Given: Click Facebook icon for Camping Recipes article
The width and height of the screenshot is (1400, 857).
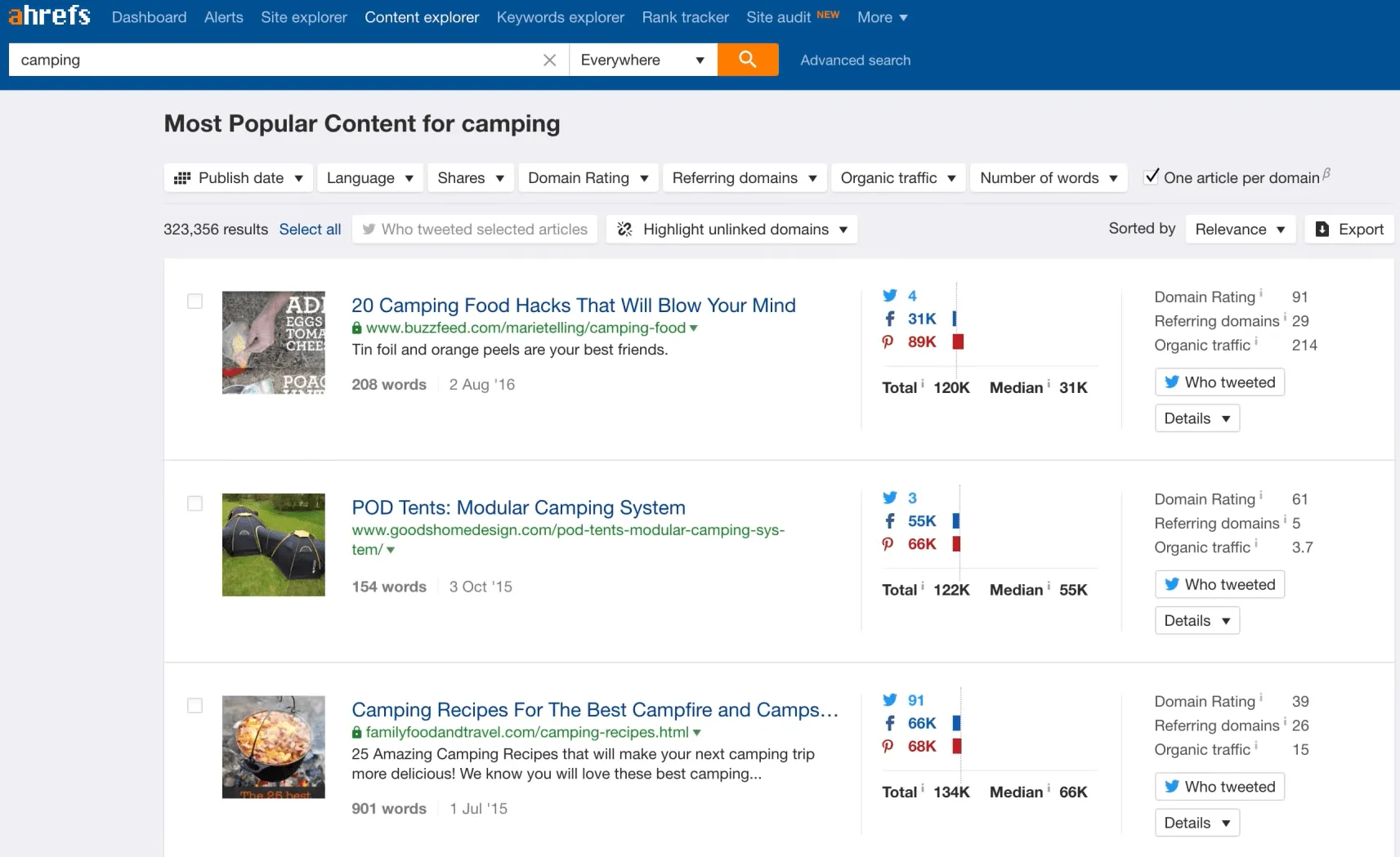Looking at the screenshot, I should tap(889, 723).
